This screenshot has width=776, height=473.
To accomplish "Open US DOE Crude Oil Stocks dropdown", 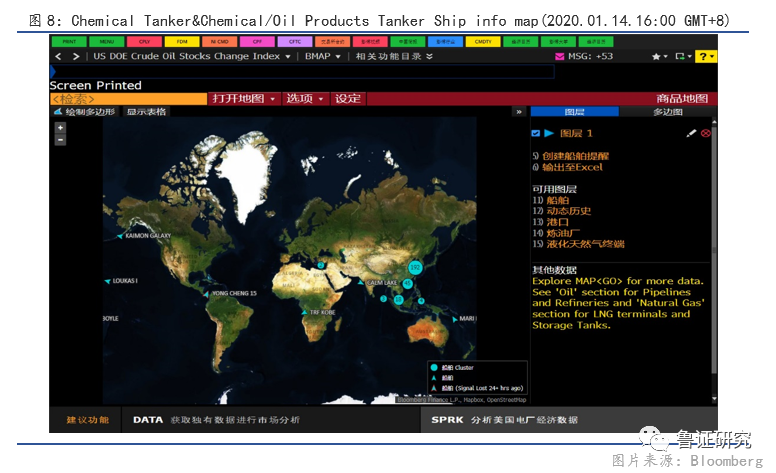I will (x=192, y=56).
